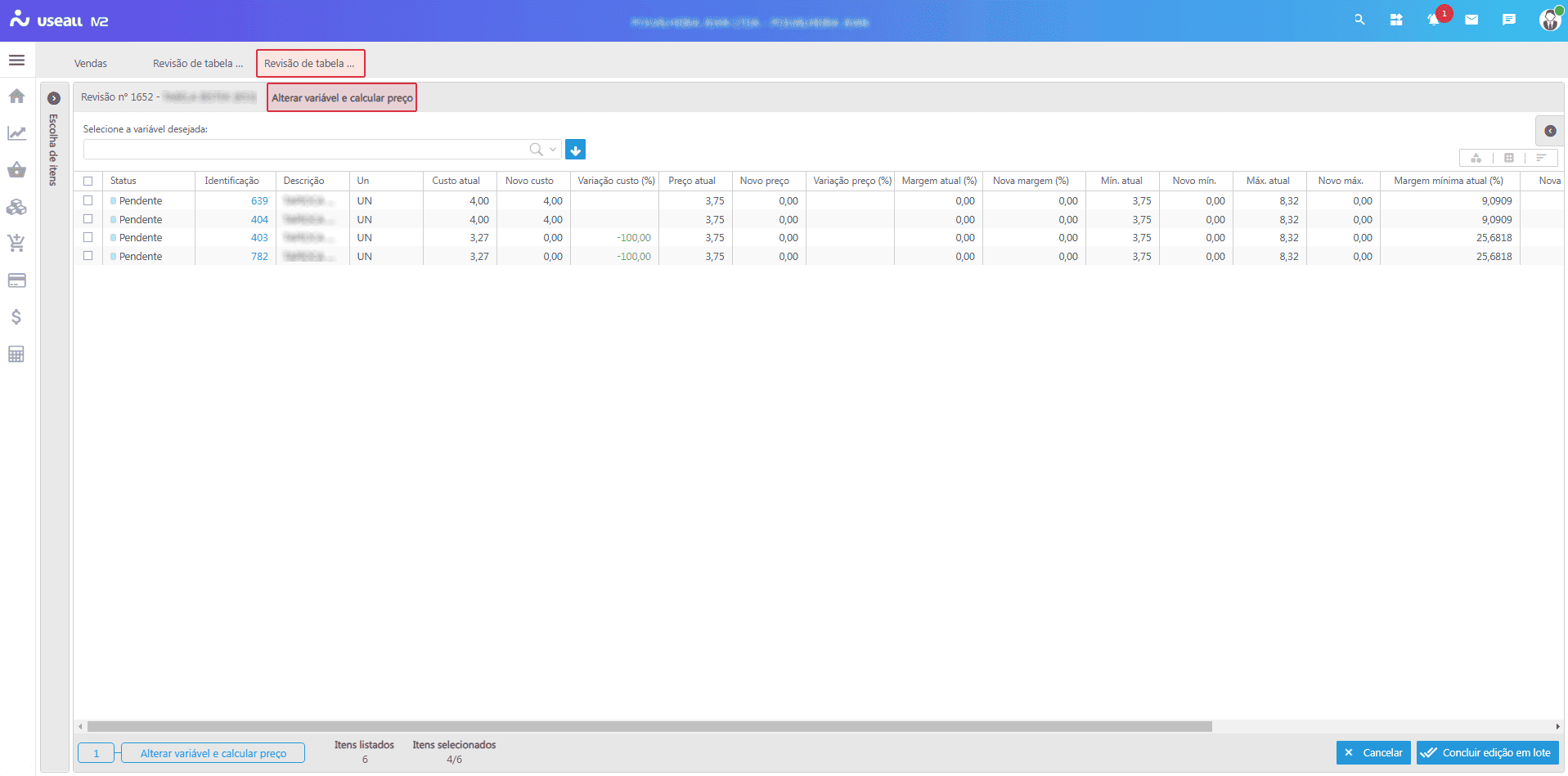Open the variable selection dropdown arrow

click(x=554, y=150)
